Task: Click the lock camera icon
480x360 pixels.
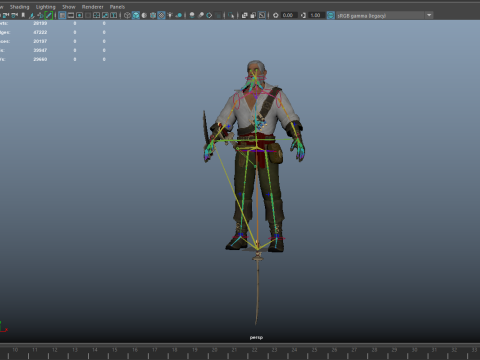Action: pyautogui.click(x=6, y=15)
